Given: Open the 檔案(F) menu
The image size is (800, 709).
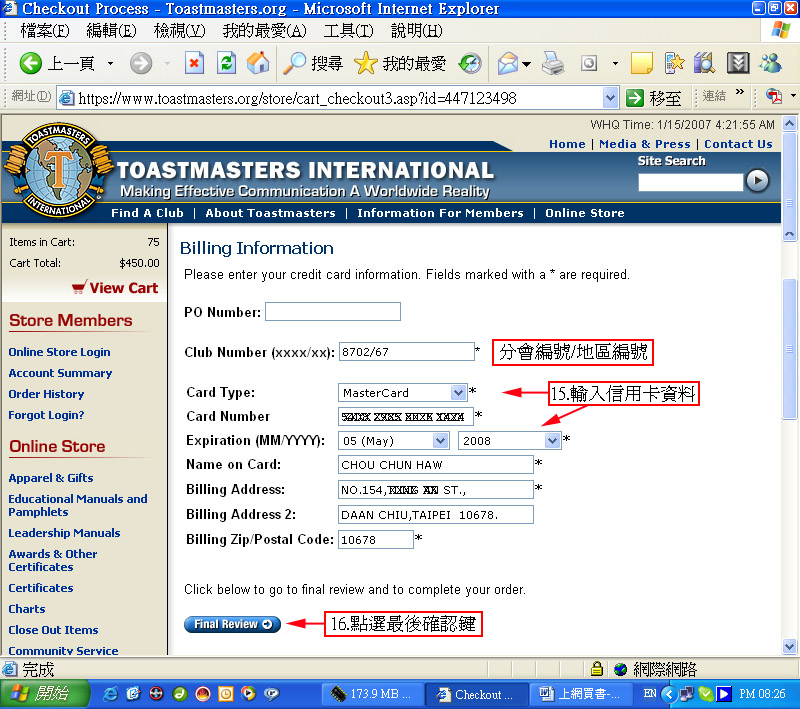Looking at the screenshot, I should tap(44, 31).
